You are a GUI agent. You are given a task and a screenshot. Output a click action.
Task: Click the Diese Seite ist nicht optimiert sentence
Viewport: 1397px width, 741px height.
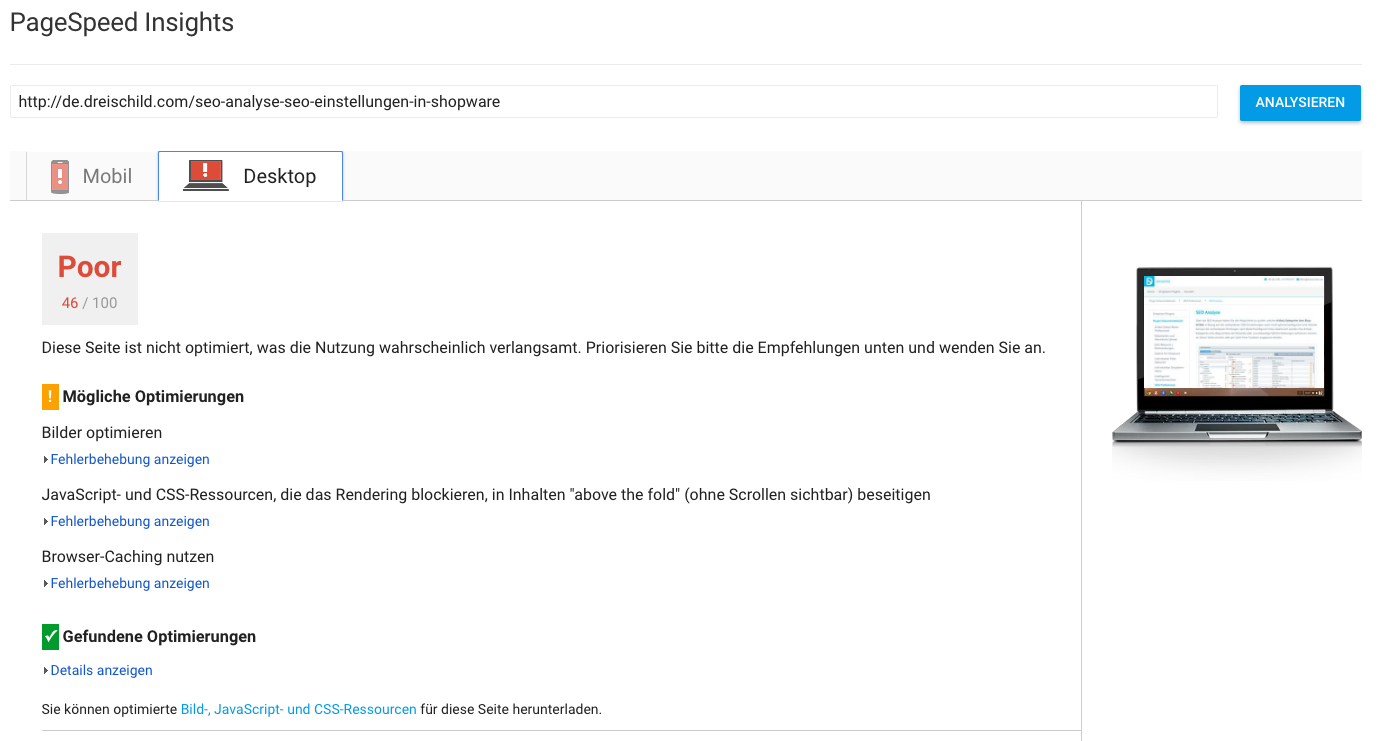(543, 348)
